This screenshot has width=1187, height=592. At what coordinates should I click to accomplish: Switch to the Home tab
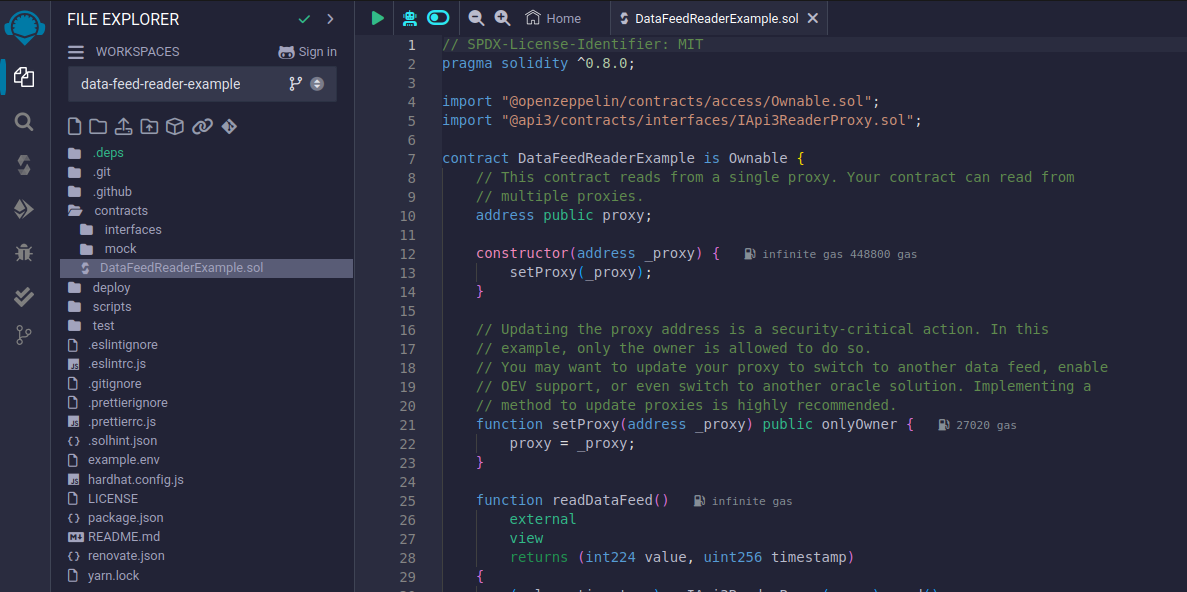(553, 18)
